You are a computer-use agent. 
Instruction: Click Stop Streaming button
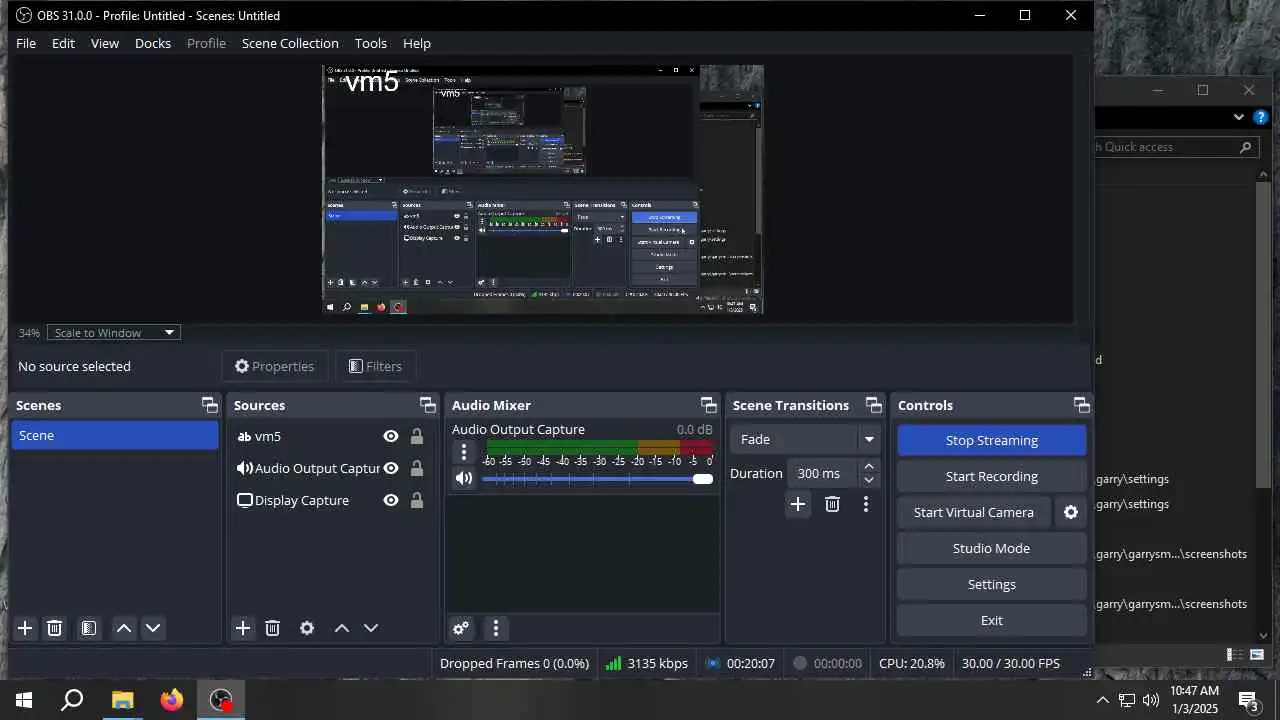coord(991,440)
